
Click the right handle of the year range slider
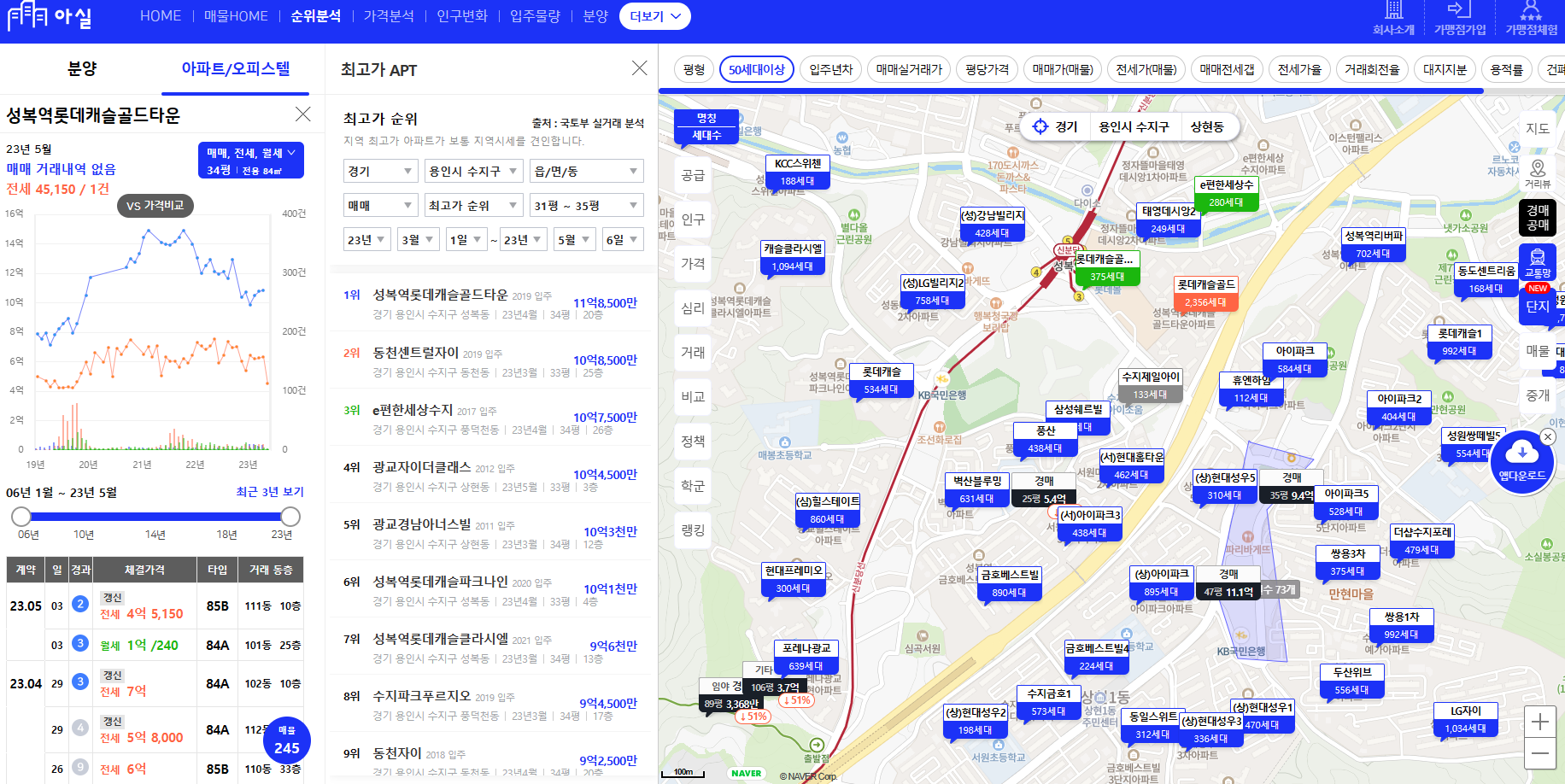tap(290, 516)
